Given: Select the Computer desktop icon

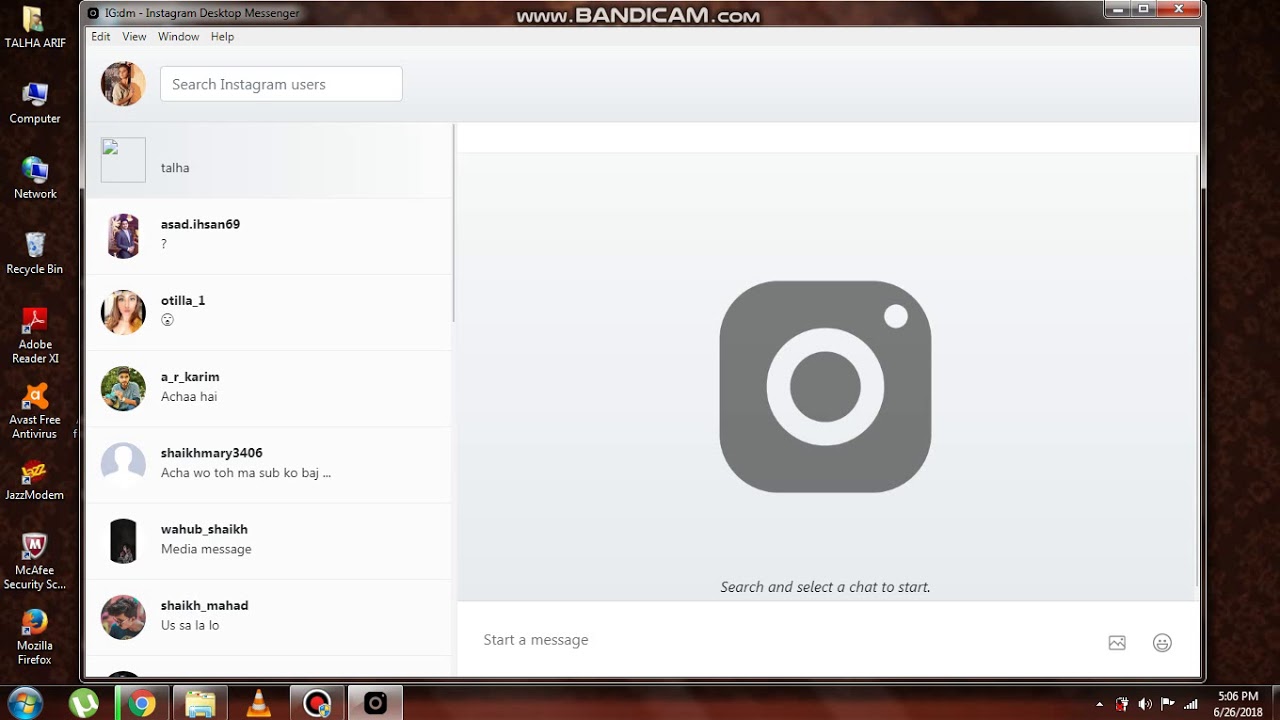Looking at the screenshot, I should point(35,104).
